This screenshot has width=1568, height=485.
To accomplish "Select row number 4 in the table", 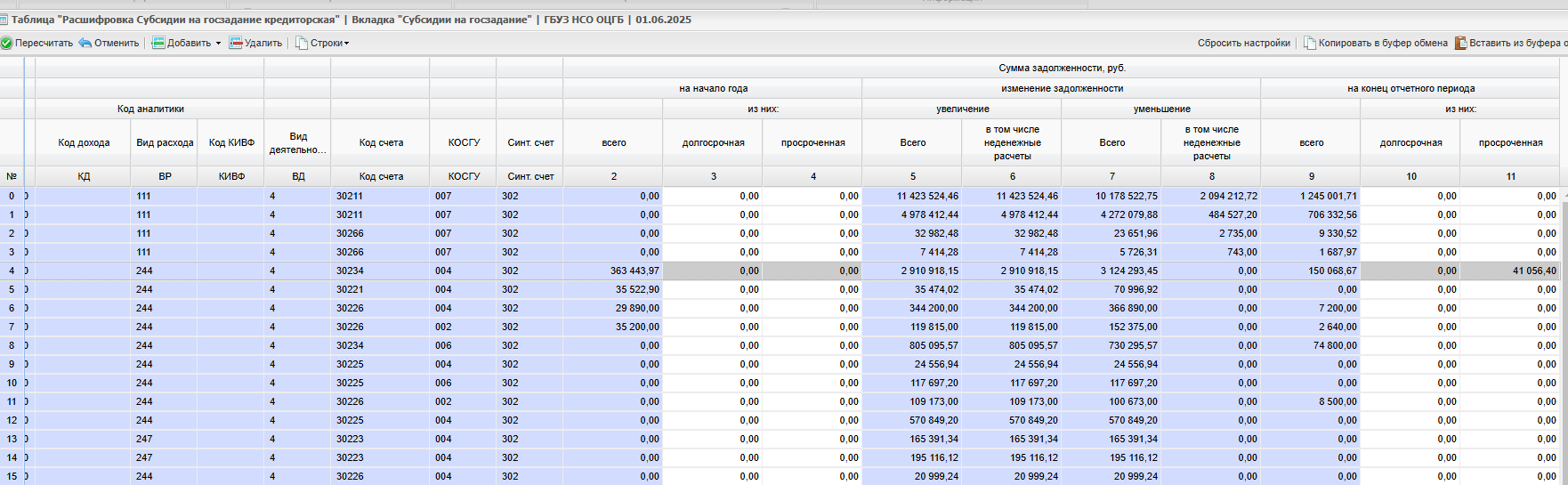I will (12, 271).
